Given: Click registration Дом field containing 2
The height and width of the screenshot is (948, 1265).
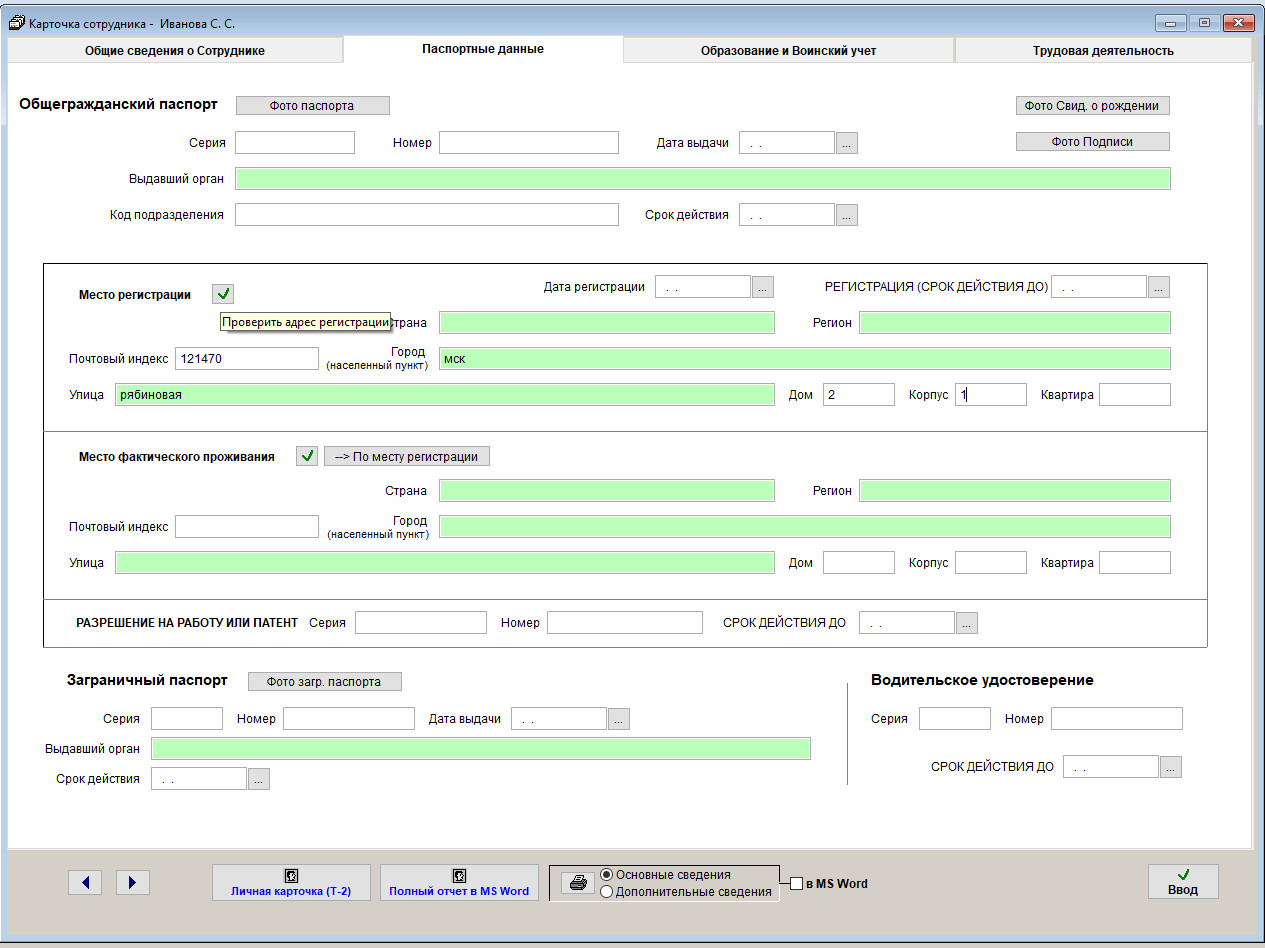Looking at the screenshot, I should [859, 395].
